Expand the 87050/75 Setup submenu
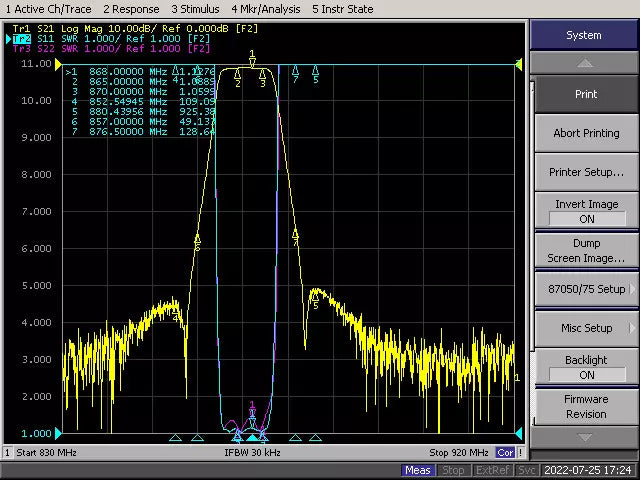The width and height of the screenshot is (640, 480). (x=586, y=289)
